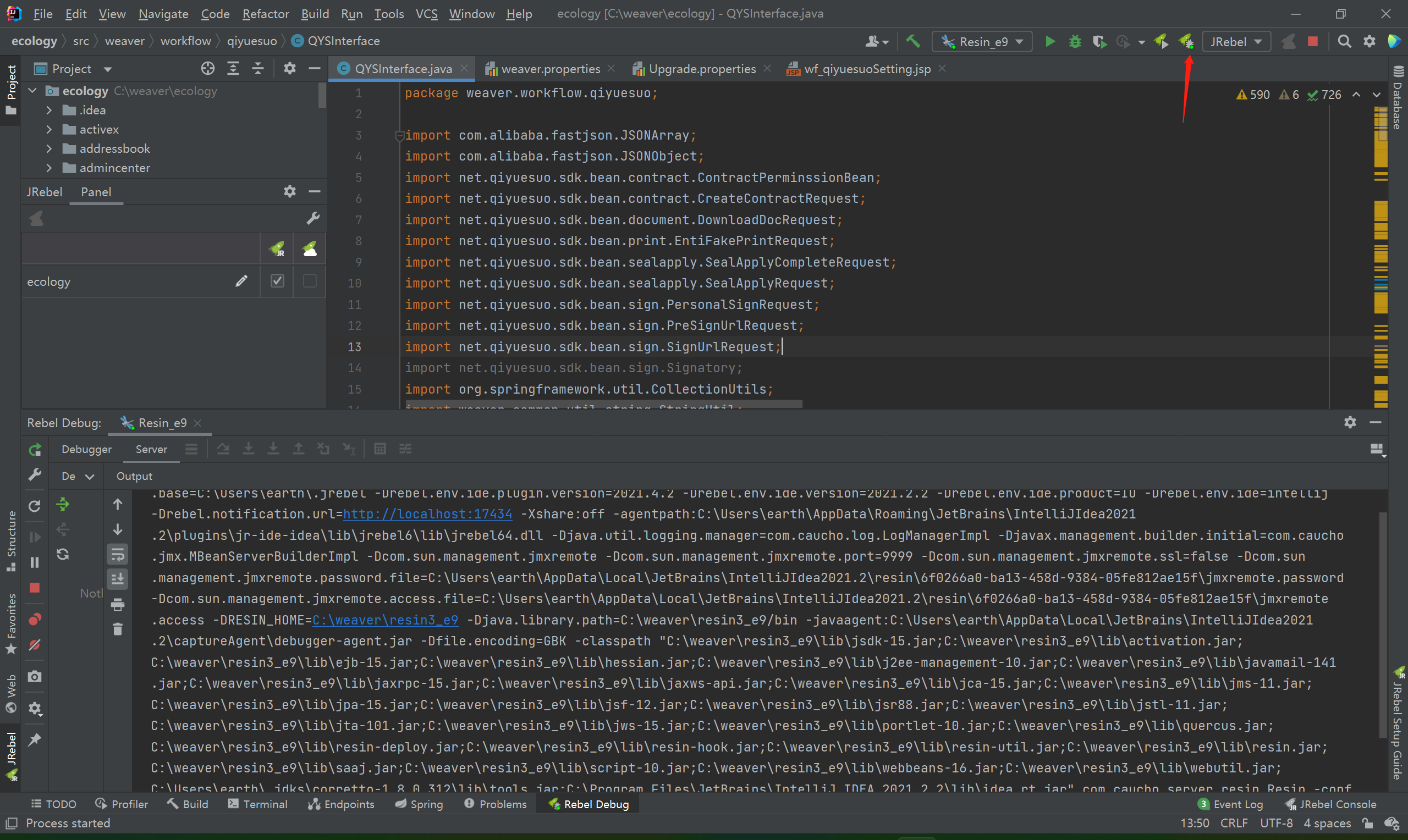
Task: Clear console output trash icon
Action: click(x=117, y=629)
